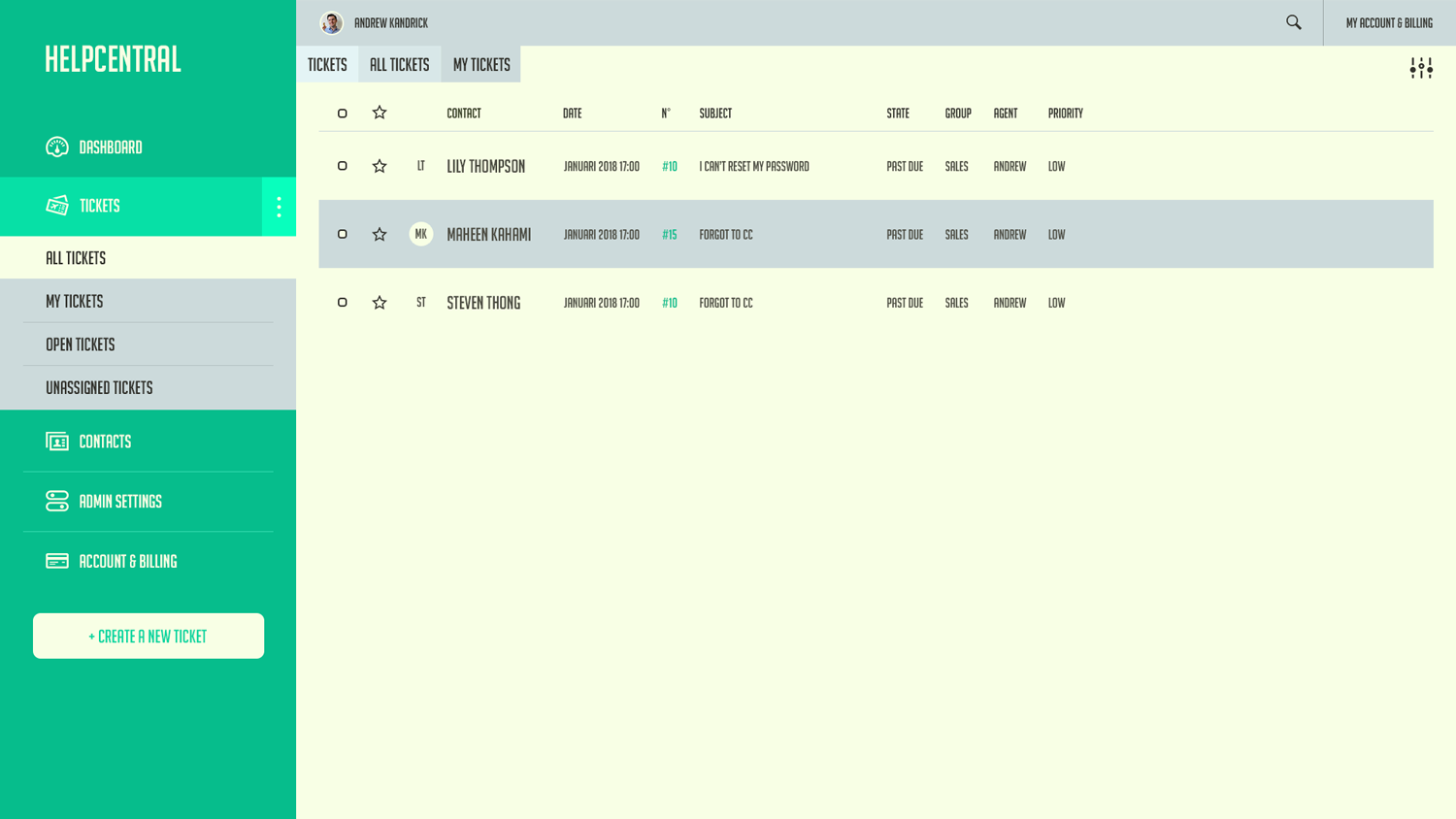
Task: Click the Tickets icon in sidebar
Action: (x=57, y=206)
